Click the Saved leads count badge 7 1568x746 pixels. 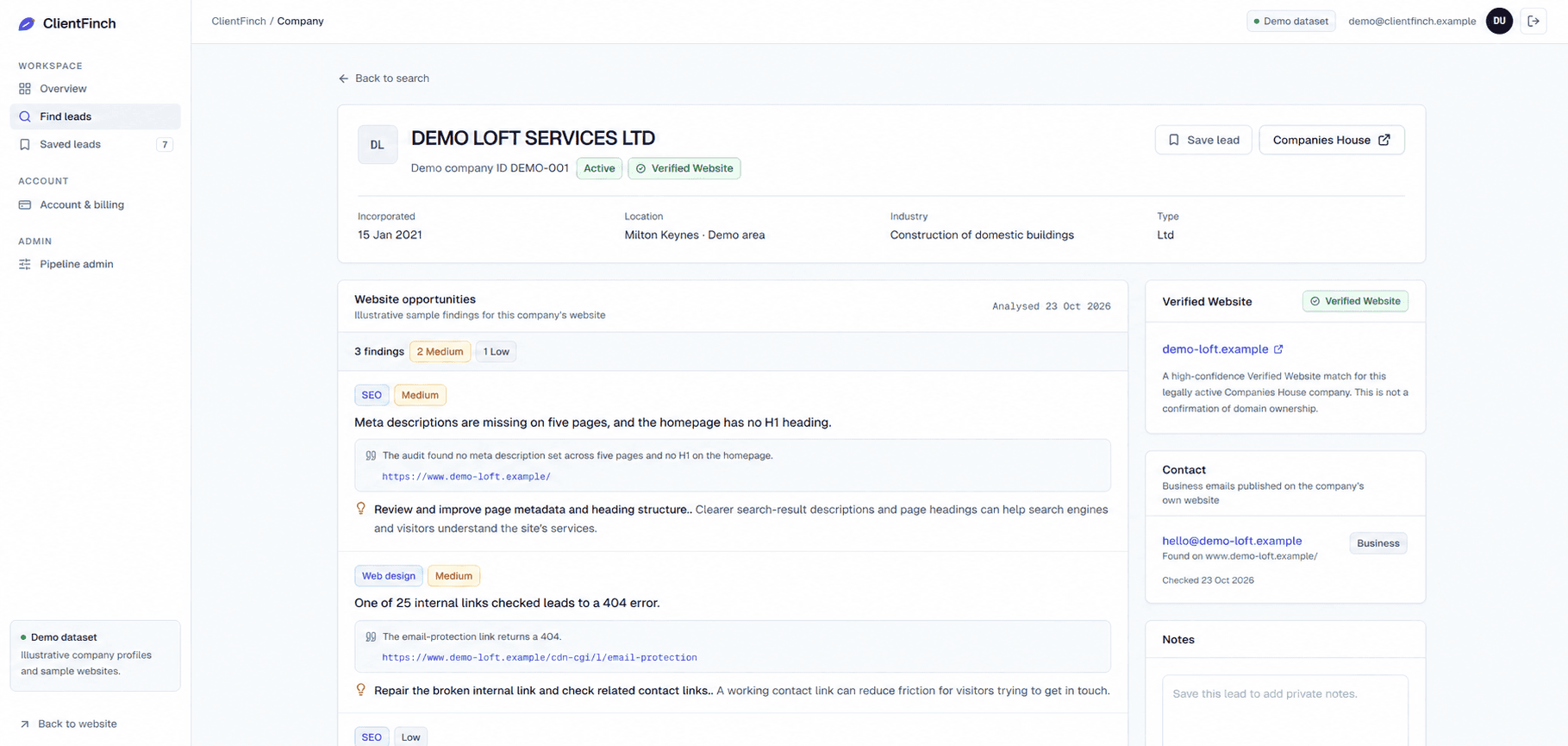[x=165, y=145]
